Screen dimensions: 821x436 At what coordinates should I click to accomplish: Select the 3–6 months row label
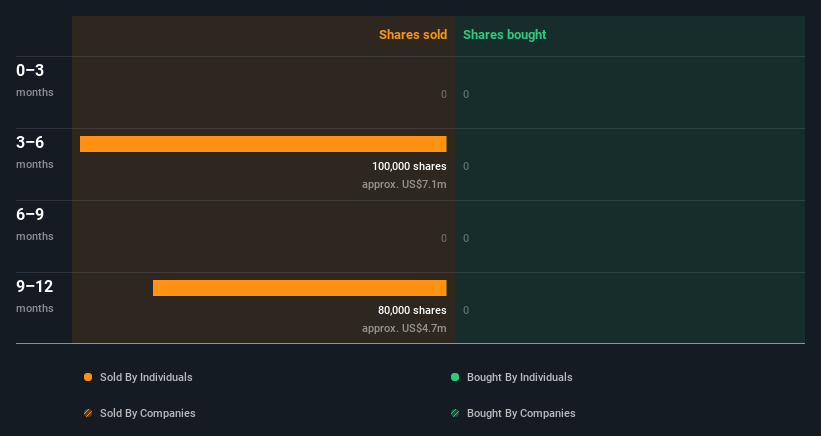pyautogui.click(x=35, y=152)
